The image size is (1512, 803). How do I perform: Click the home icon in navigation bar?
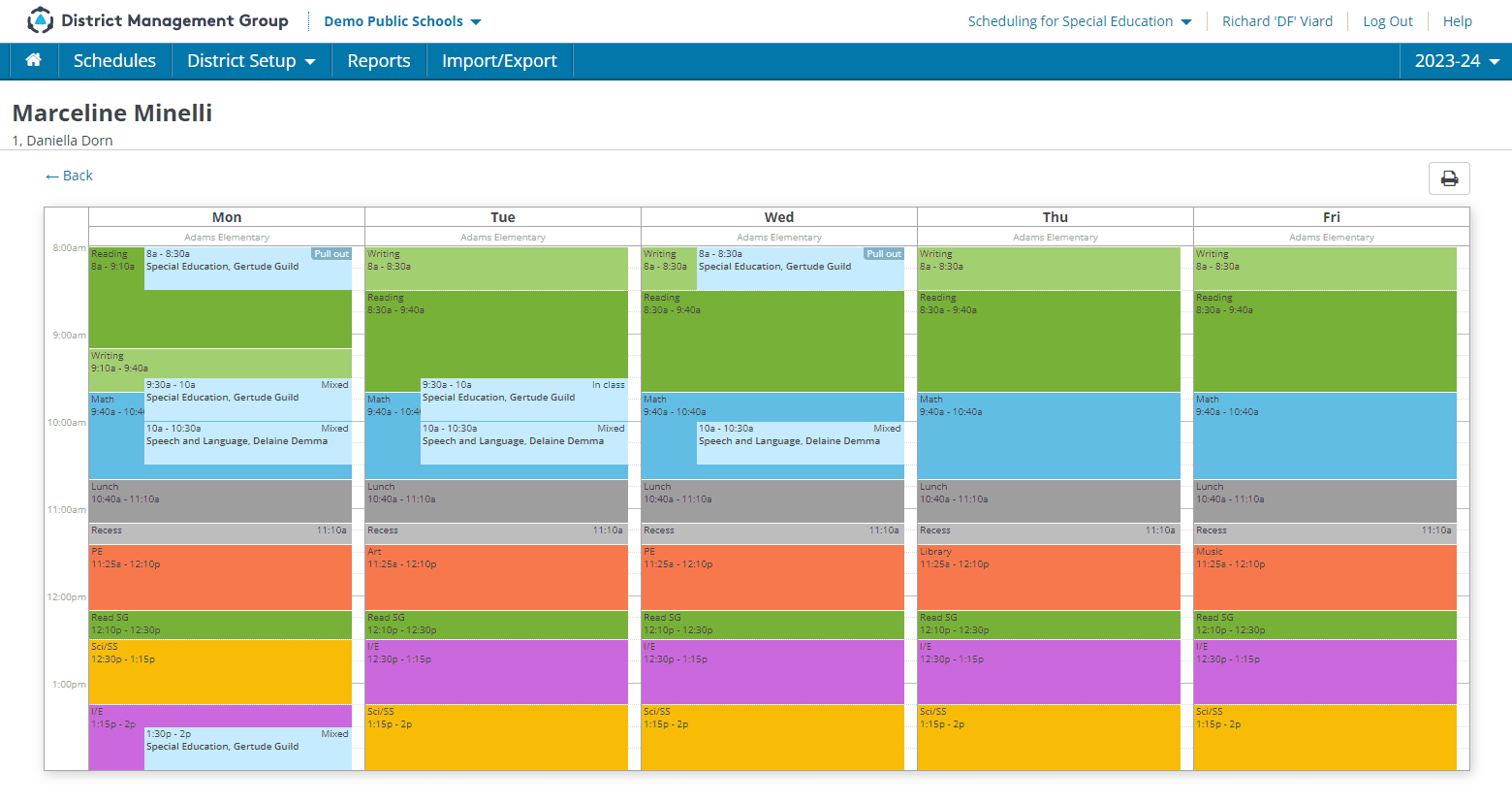tap(33, 60)
